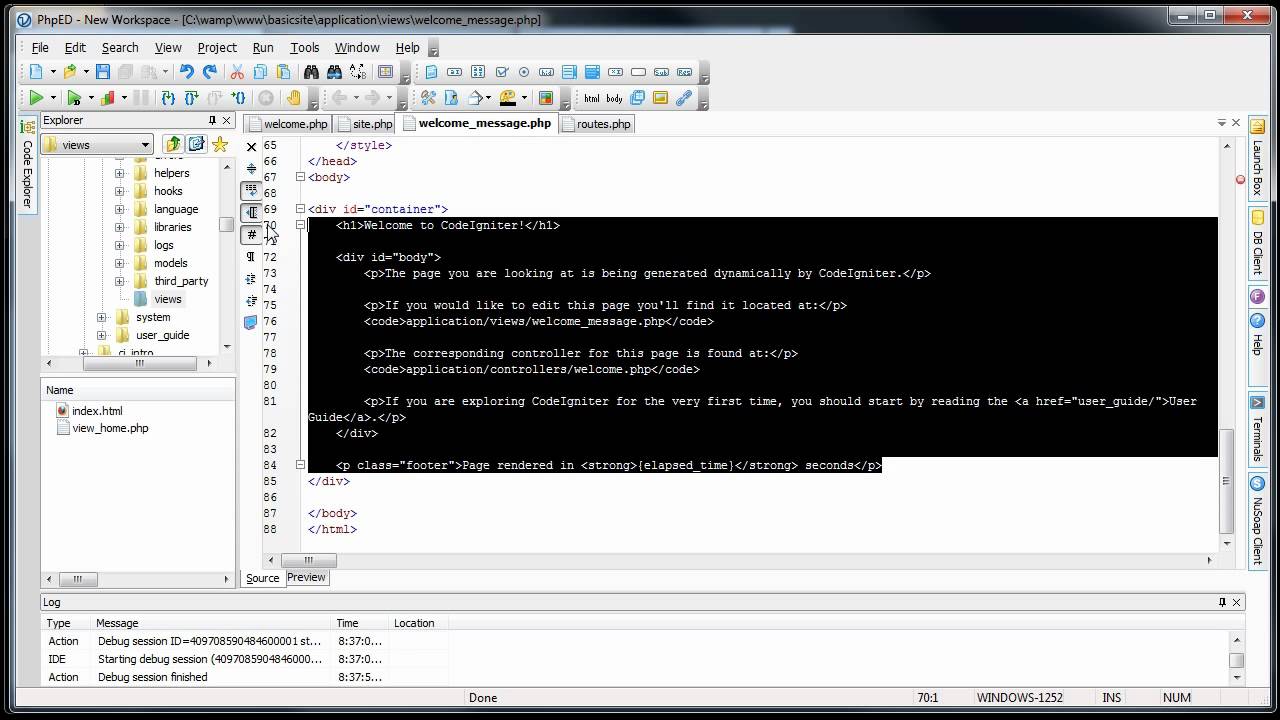Click the Step Into braces icon
Screen dimensions: 1280x720
pyautogui.click(x=168, y=98)
